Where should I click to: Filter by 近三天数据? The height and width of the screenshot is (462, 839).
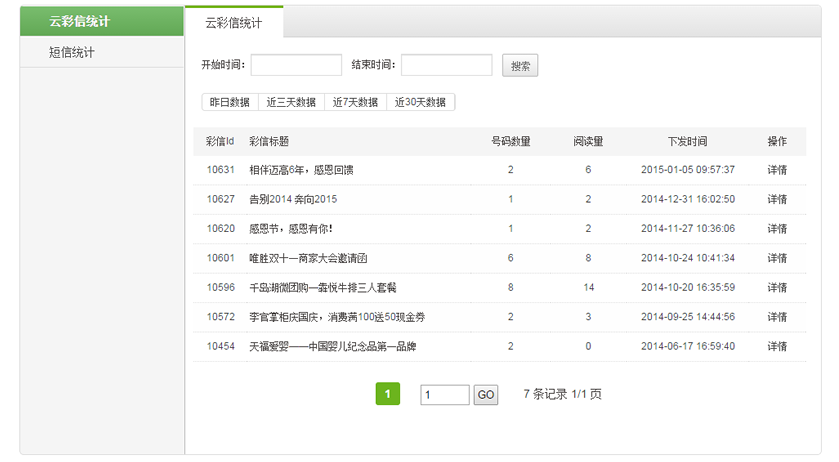point(291,102)
